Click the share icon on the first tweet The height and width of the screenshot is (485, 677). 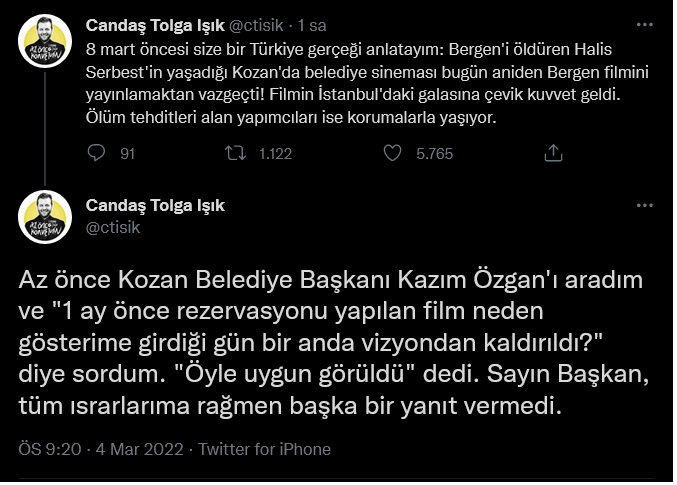coord(552,154)
